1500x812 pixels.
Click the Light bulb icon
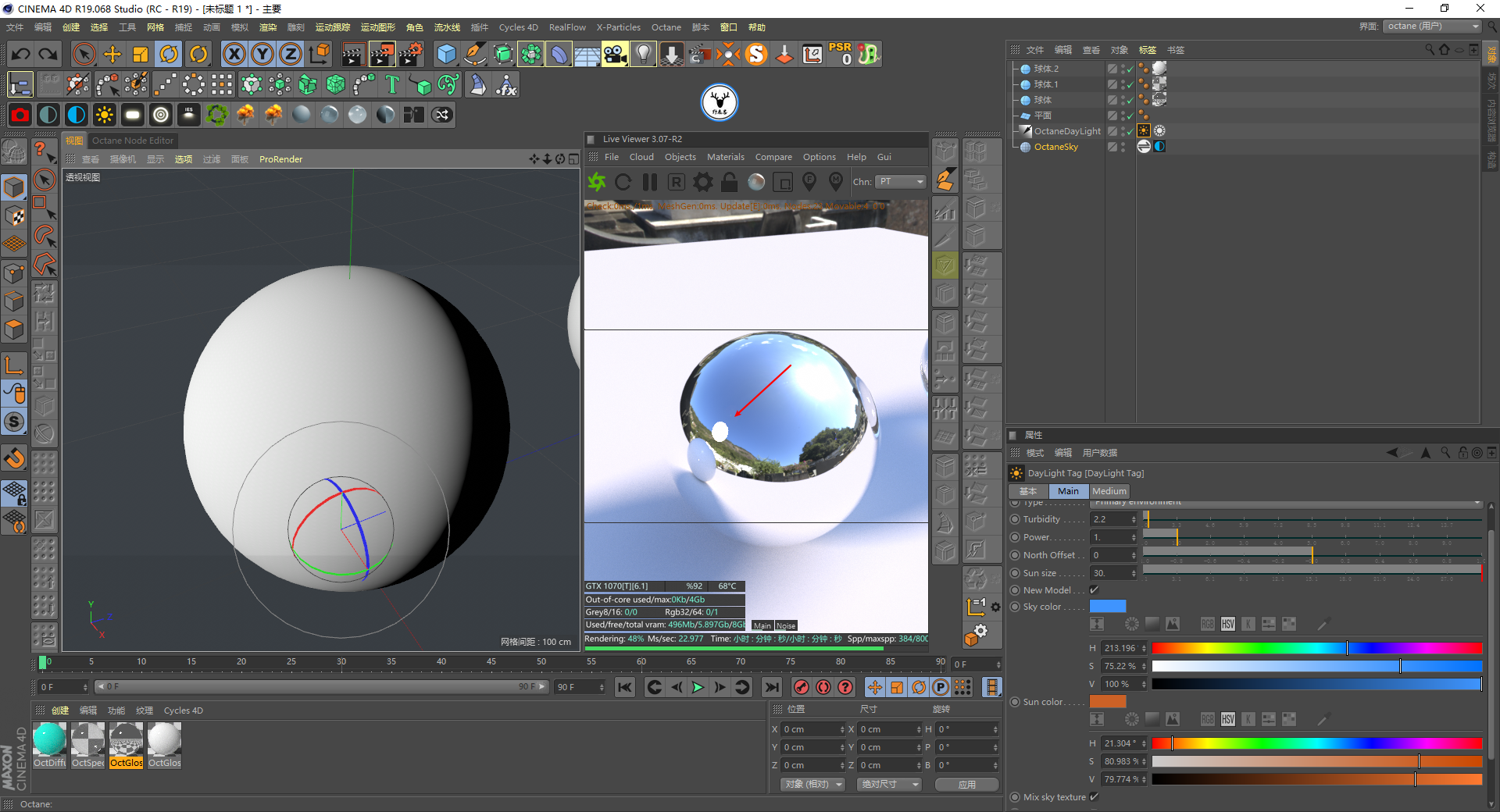(x=643, y=54)
